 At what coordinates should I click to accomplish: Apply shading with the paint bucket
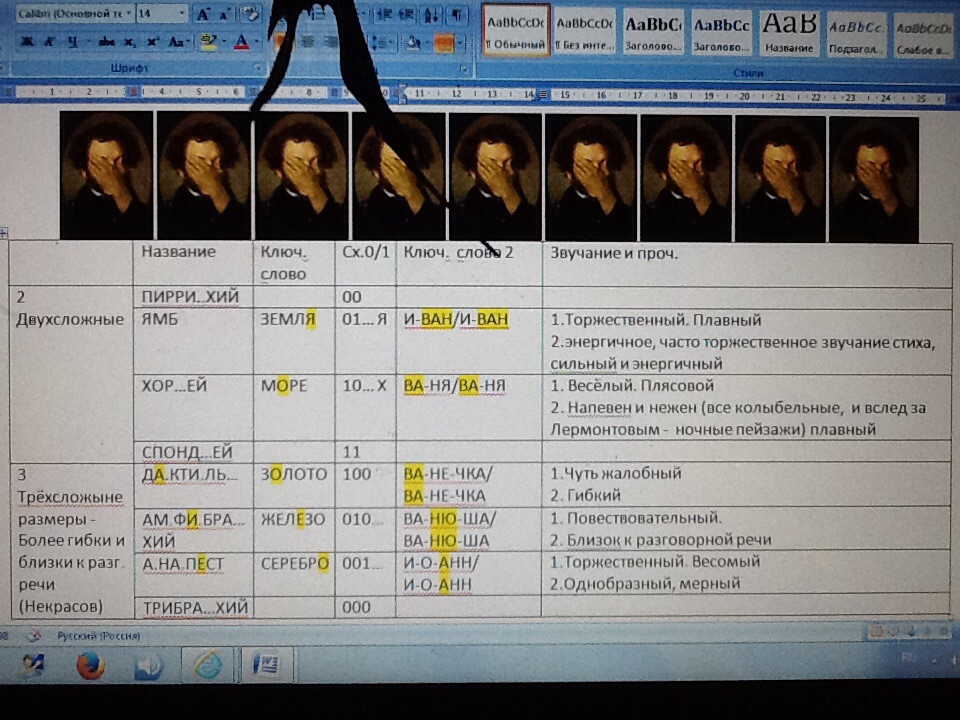coord(414,42)
